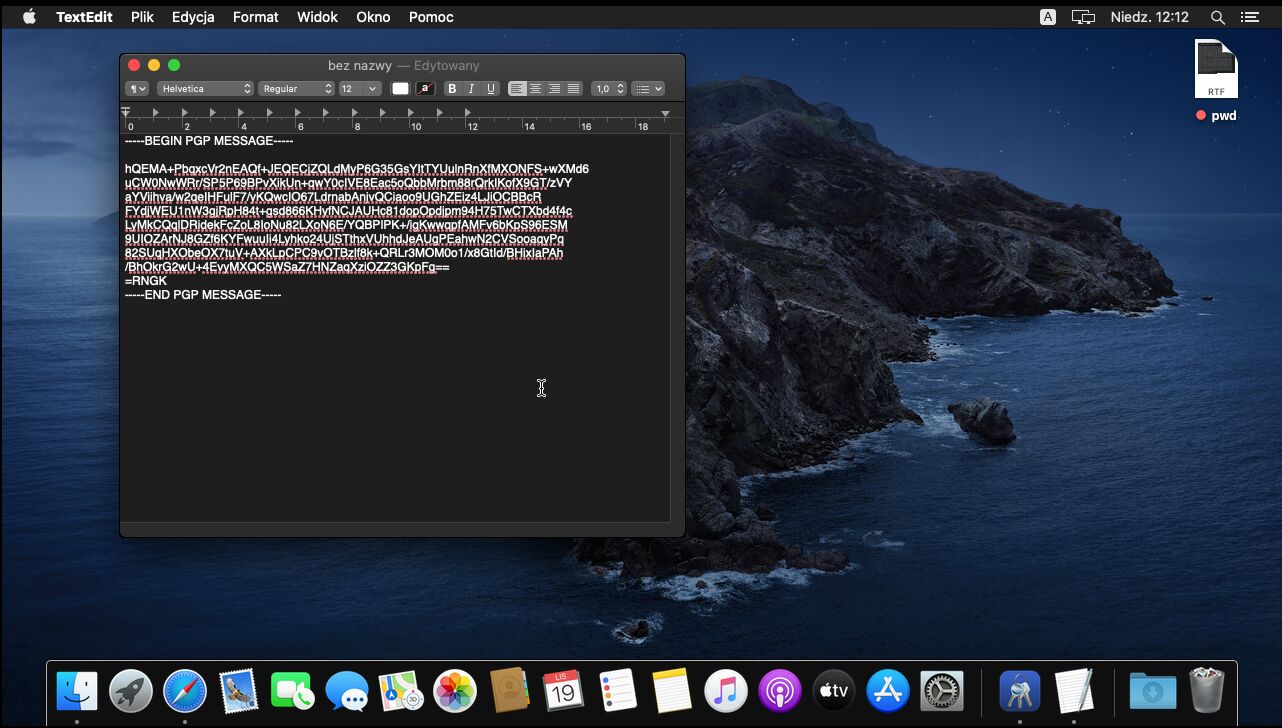
Task: Toggle italic text style
Action: (x=471, y=89)
